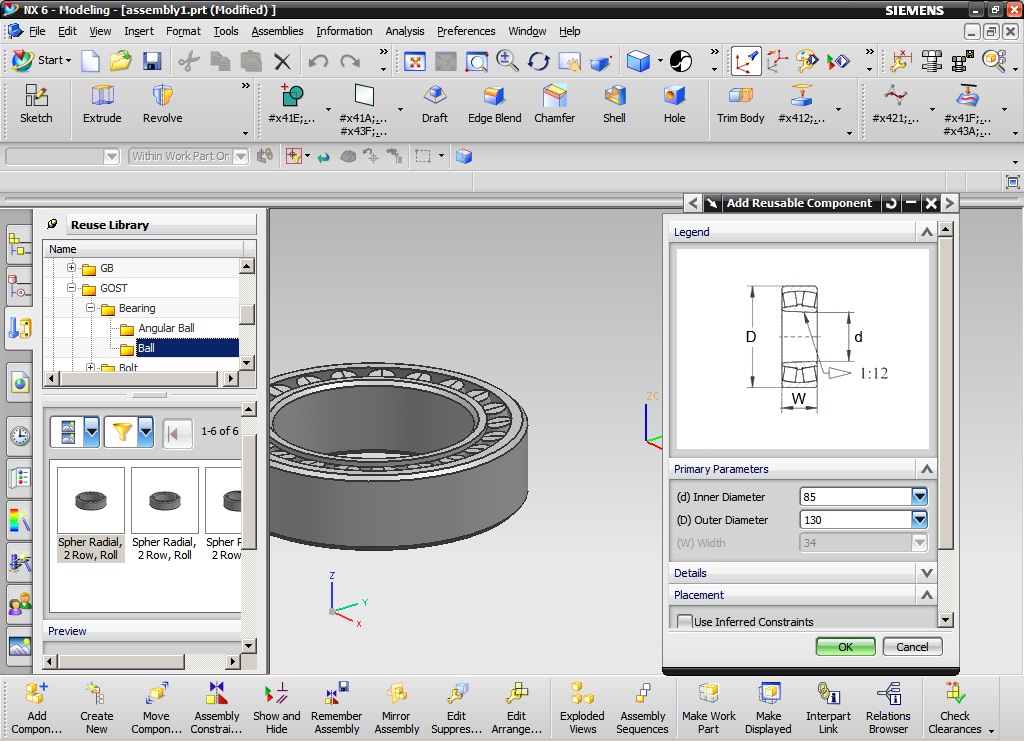Reset the Add Reusable Component dialog
1024x741 pixels.
(890, 203)
